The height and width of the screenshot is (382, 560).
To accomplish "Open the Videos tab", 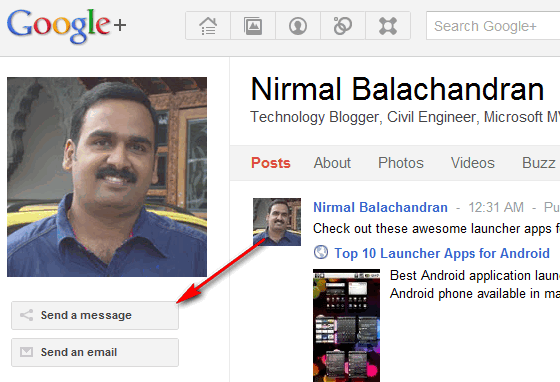I will pyautogui.click(x=472, y=163).
